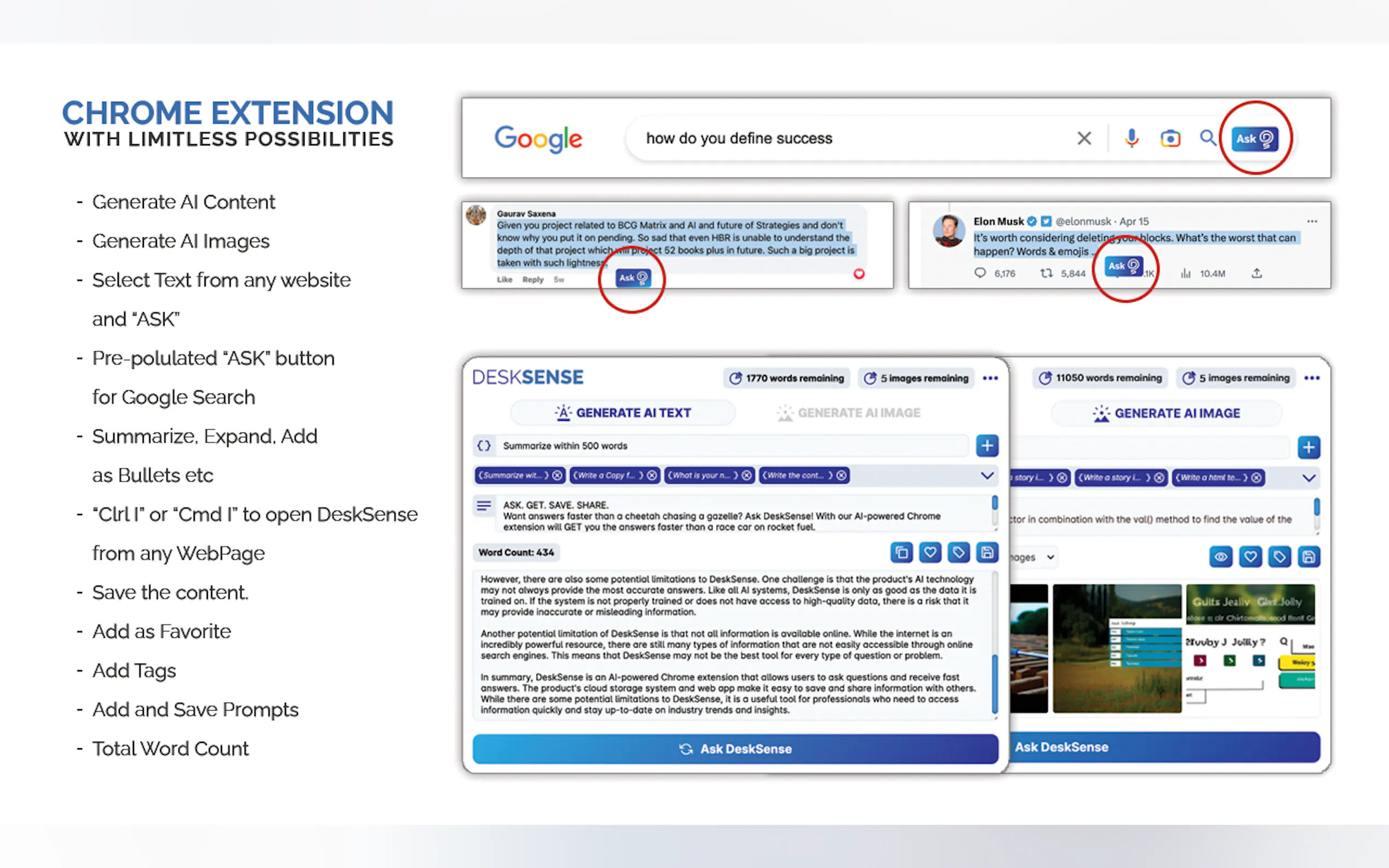Click the tag icon in left DeskSense panel
Screen dimensions: 1389x868
point(958,552)
